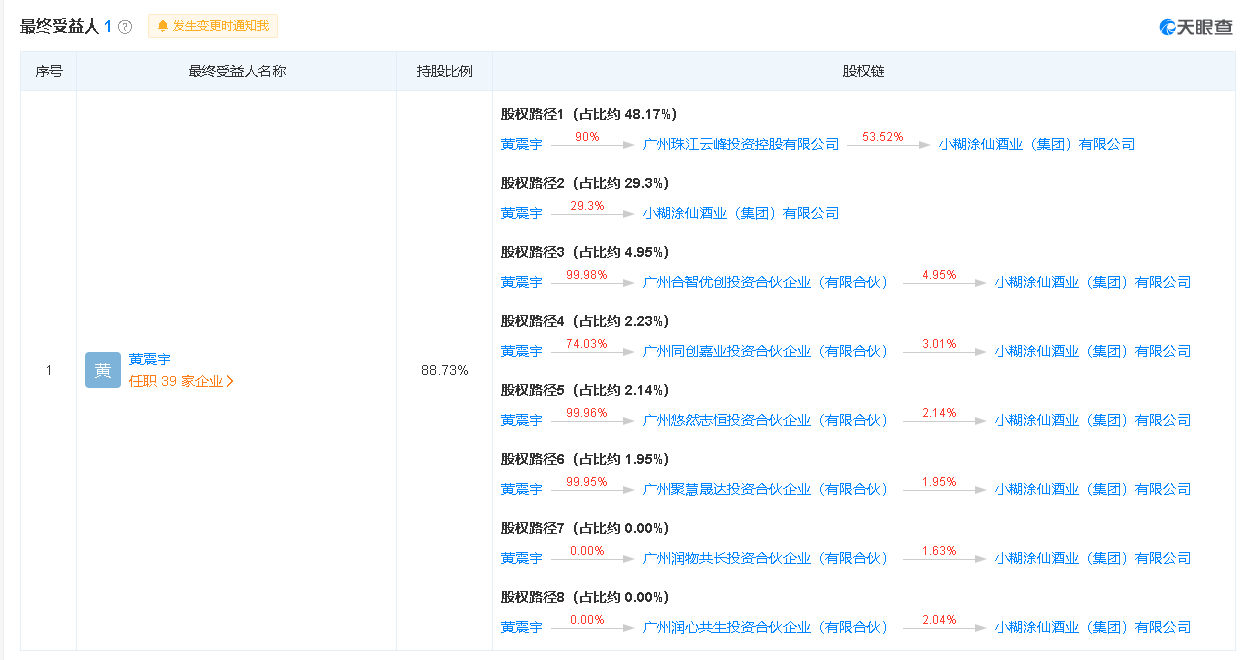Click 黄震宇 in 股权路径5
The image size is (1242, 660).
coord(522,420)
